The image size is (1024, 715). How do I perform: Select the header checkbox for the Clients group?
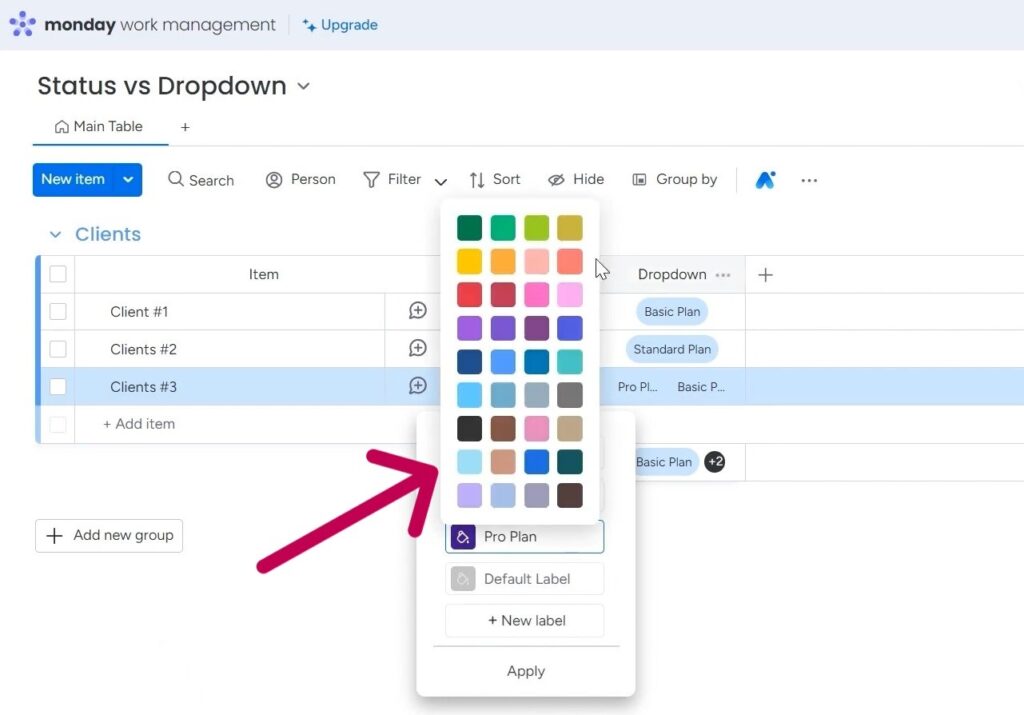pos(57,274)
